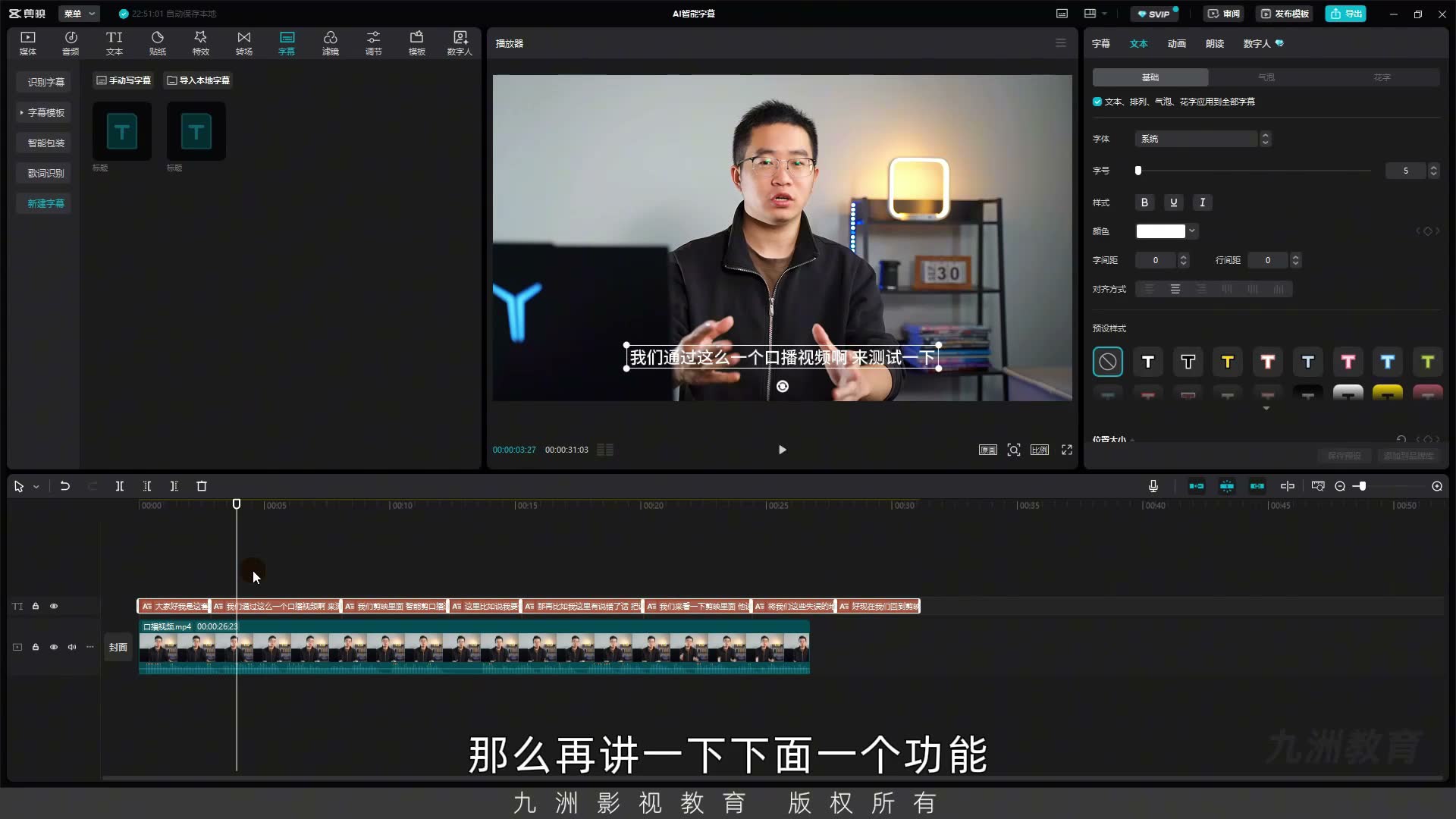Toggle visibility eye of the subtitle track
The width and height of the screenshot is (1456, 819).
coord(54,606)
